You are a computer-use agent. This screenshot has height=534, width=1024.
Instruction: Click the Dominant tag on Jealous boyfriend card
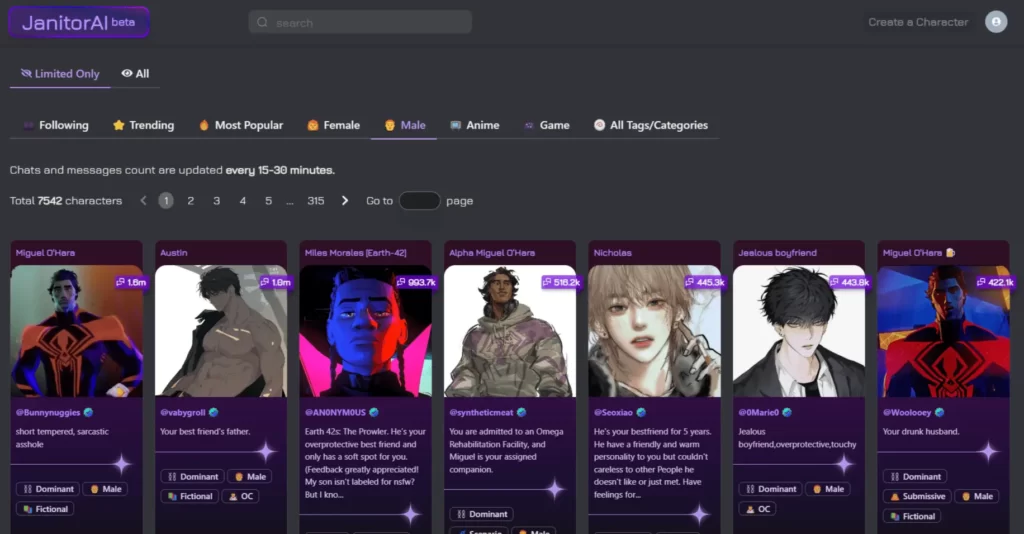[771, 489]
